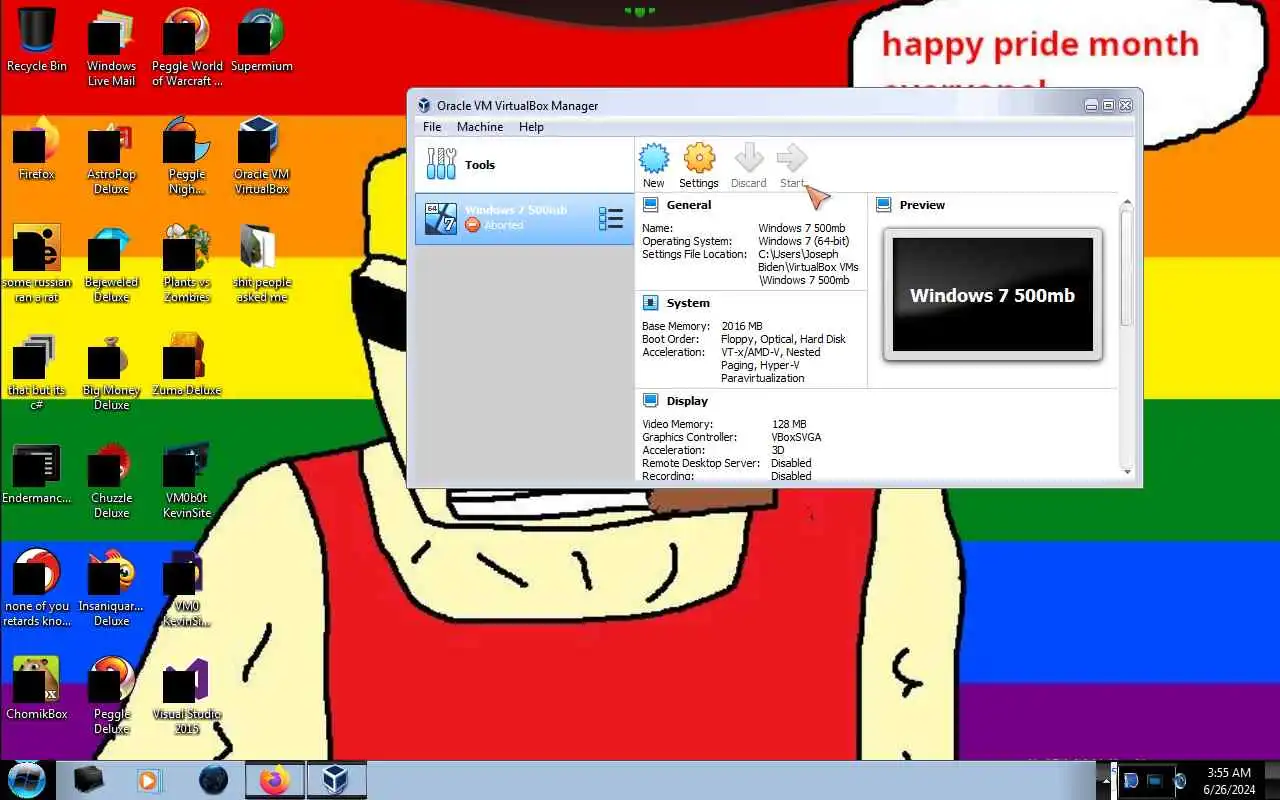Select the Plants vs Zombies desktop icon
1280x800 pixels.
pos(187,264)
